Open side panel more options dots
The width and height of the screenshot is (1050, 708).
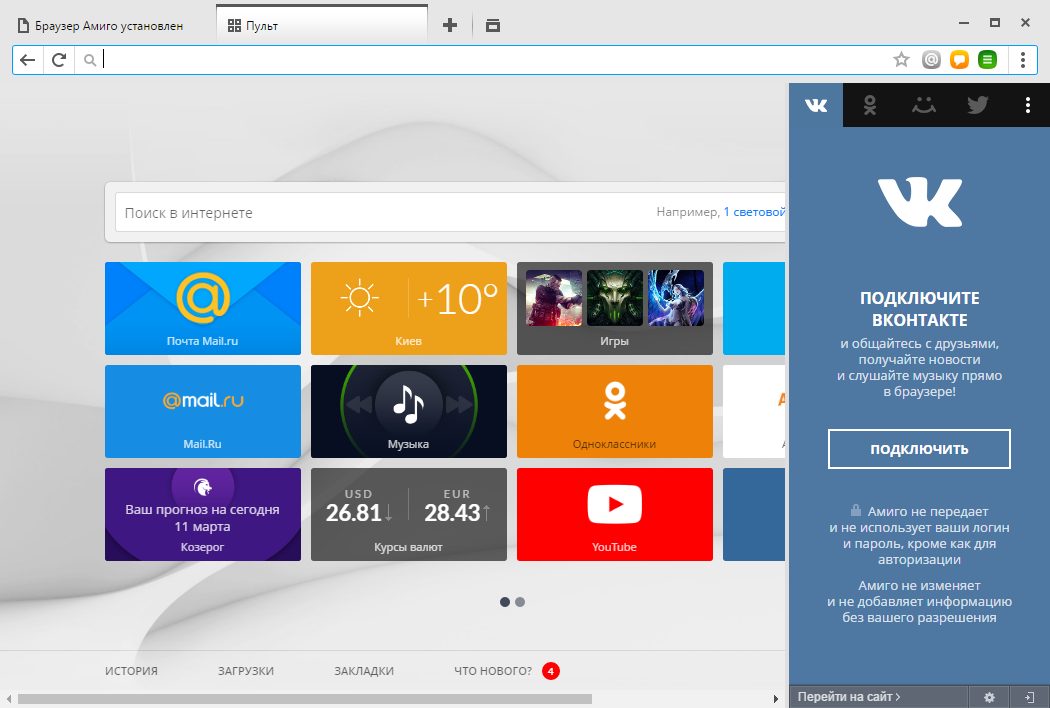pyautogui.click(x=1028, y=105)
